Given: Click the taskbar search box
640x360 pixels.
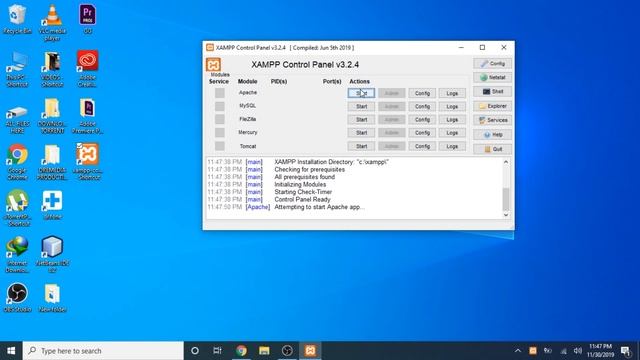Looking at the screenshot, I should click(x=103, y=351).
